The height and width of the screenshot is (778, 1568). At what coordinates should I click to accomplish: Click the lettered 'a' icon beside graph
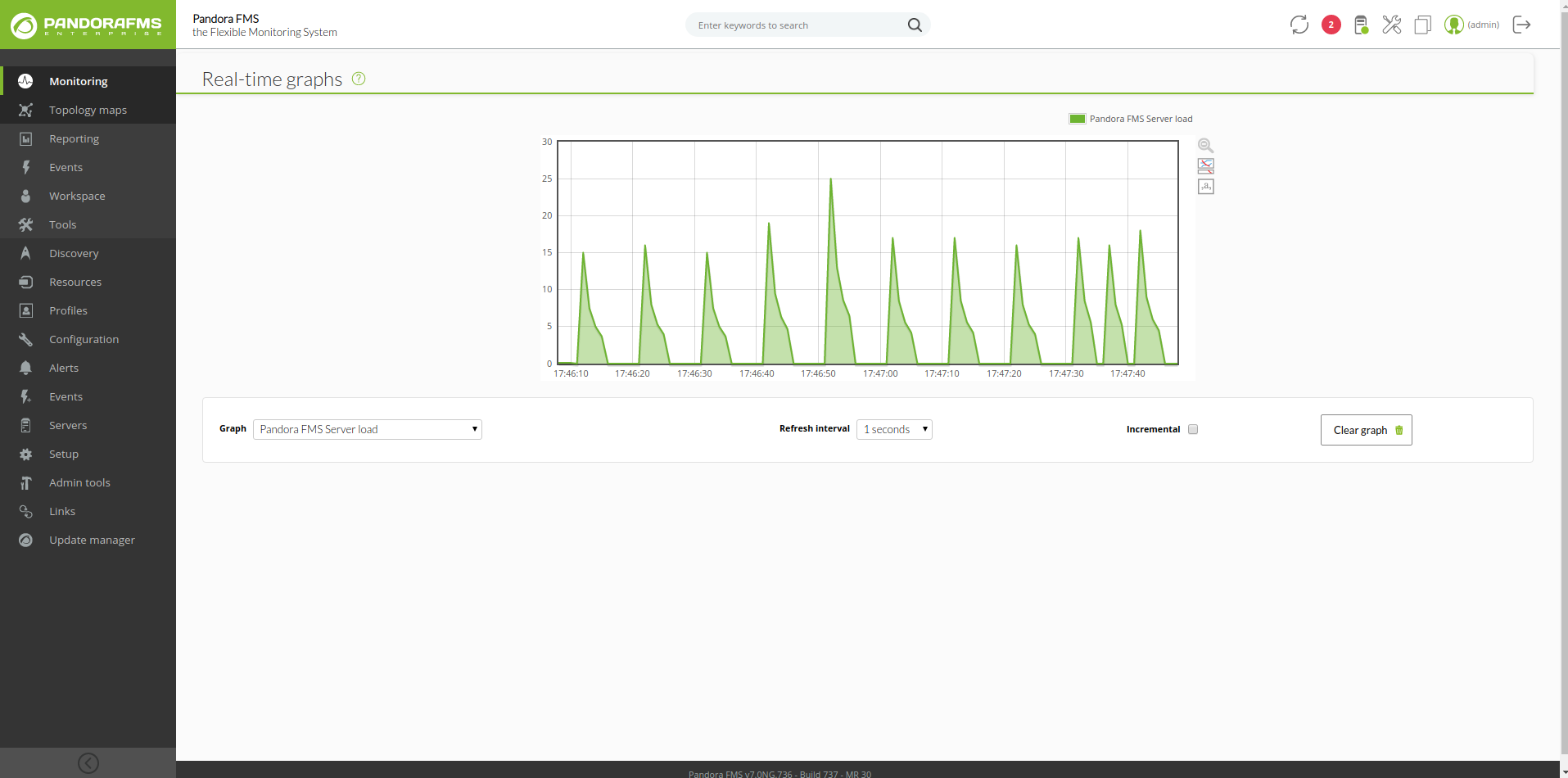(x=1206, y=187)
